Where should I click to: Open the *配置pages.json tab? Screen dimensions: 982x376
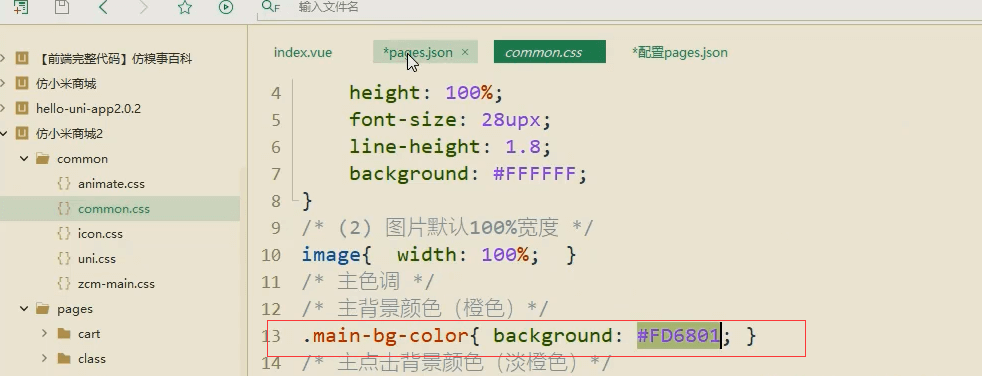coord(680,53)
